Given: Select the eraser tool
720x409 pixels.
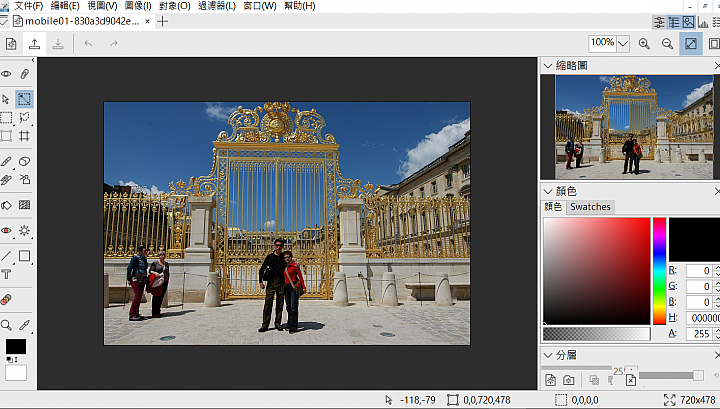Looking at the screenshot, I should 24,161.
